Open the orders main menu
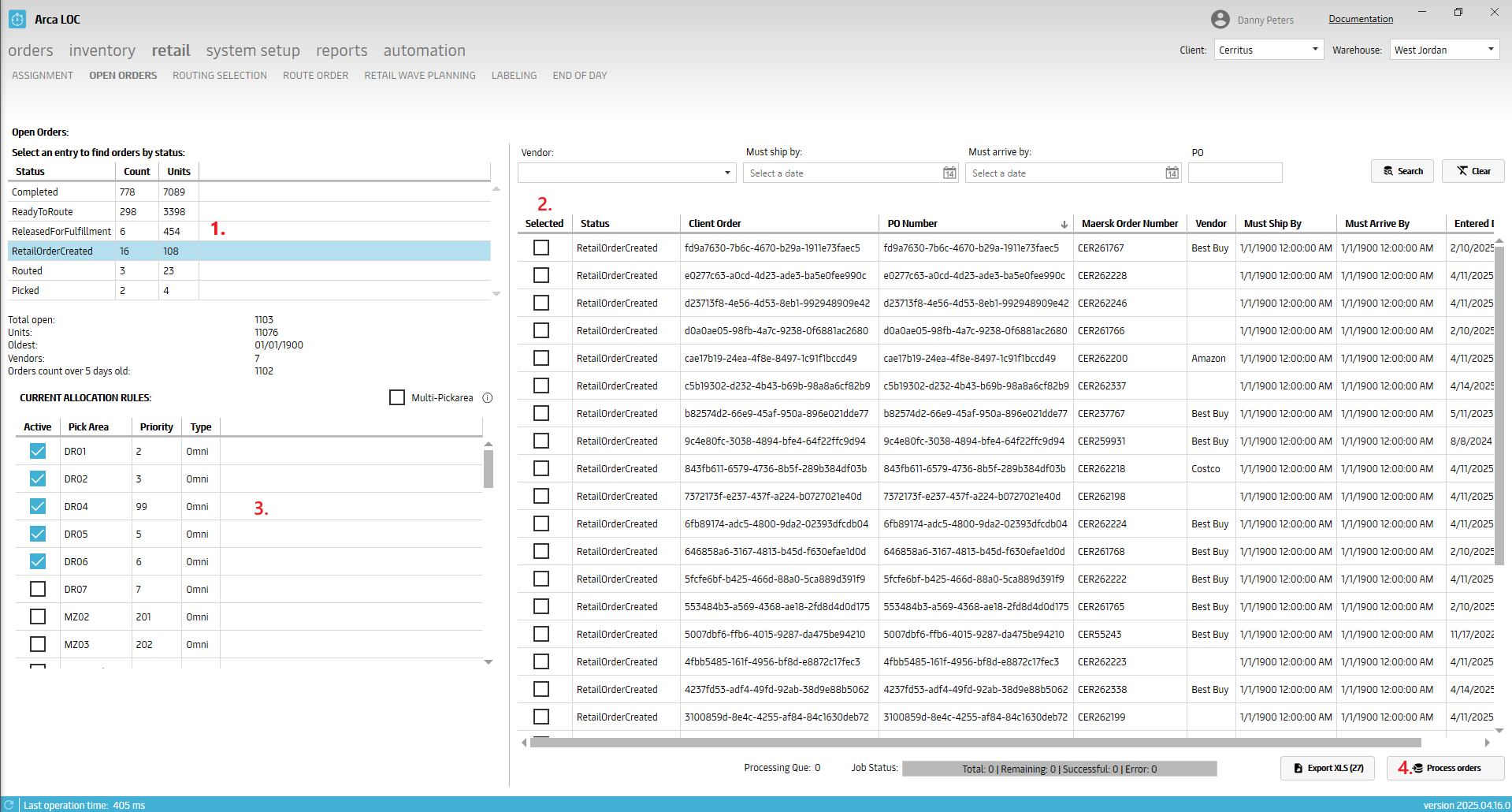This screenshot has height=812, width=1512. [31, 50]
